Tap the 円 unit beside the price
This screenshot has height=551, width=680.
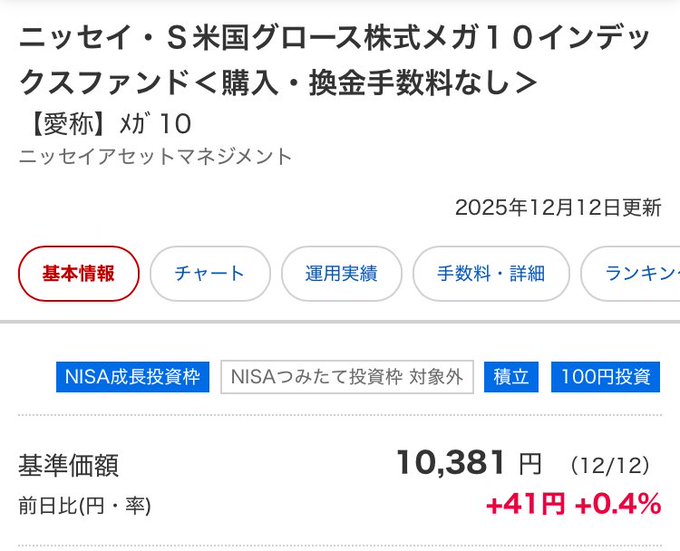(x=530, y=465)
